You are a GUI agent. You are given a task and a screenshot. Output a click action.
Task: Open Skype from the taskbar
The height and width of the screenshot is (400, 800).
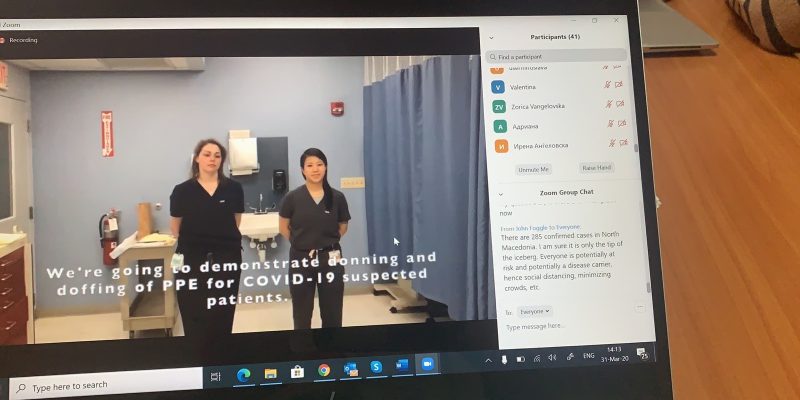377,368
